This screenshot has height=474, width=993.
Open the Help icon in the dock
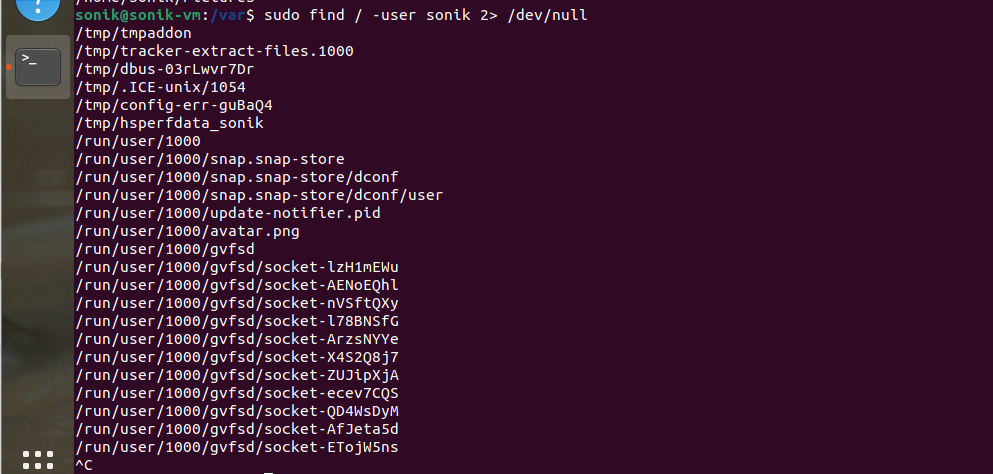pos(38,8)
